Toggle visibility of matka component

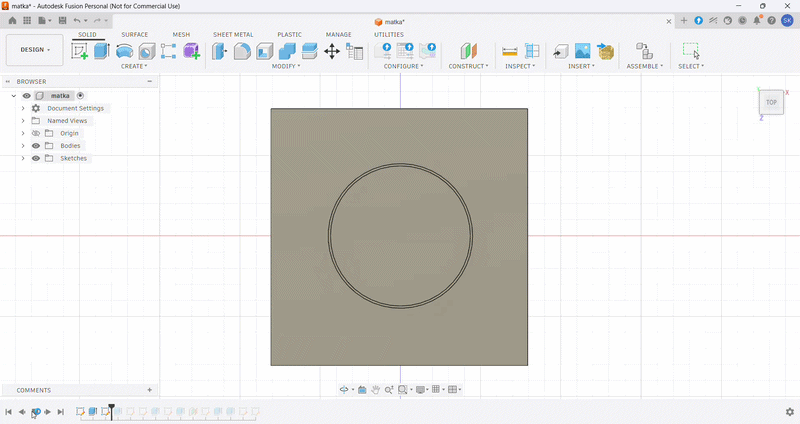click(27, 95)
